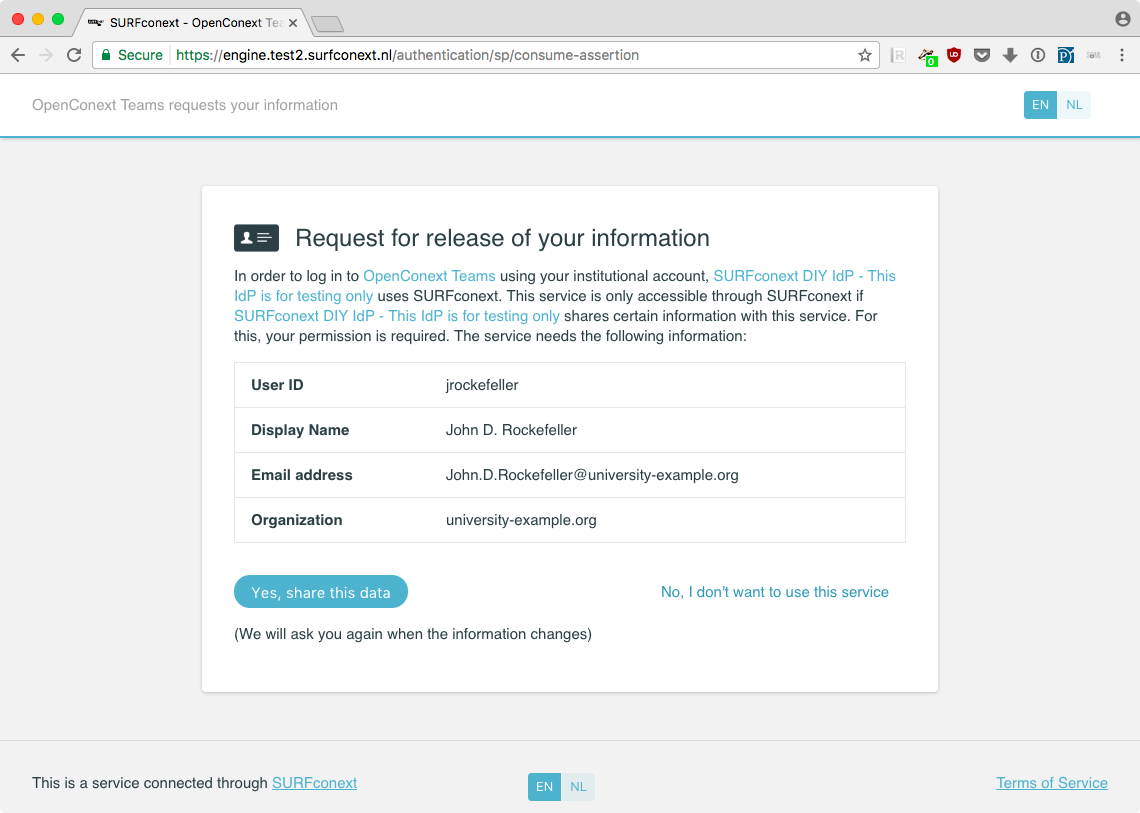Image resolution: width=1140 pixels, height=813 pixels.
Task: Click the note about asking again when information changes
Action: (x=413, y=634)
